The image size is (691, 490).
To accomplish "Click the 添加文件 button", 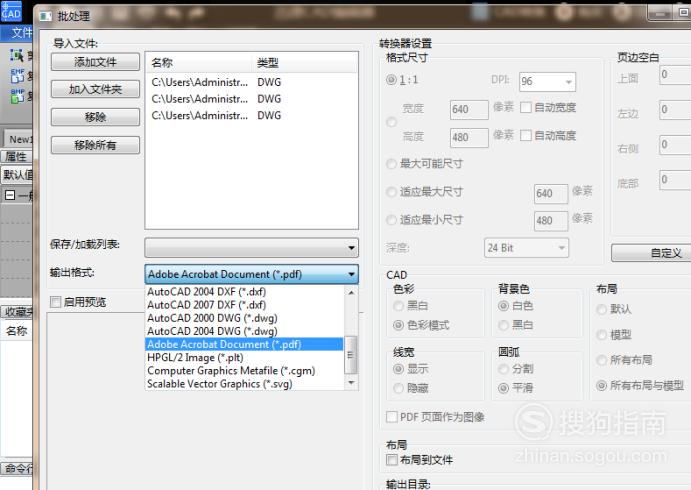I will [x=95, y=62].
